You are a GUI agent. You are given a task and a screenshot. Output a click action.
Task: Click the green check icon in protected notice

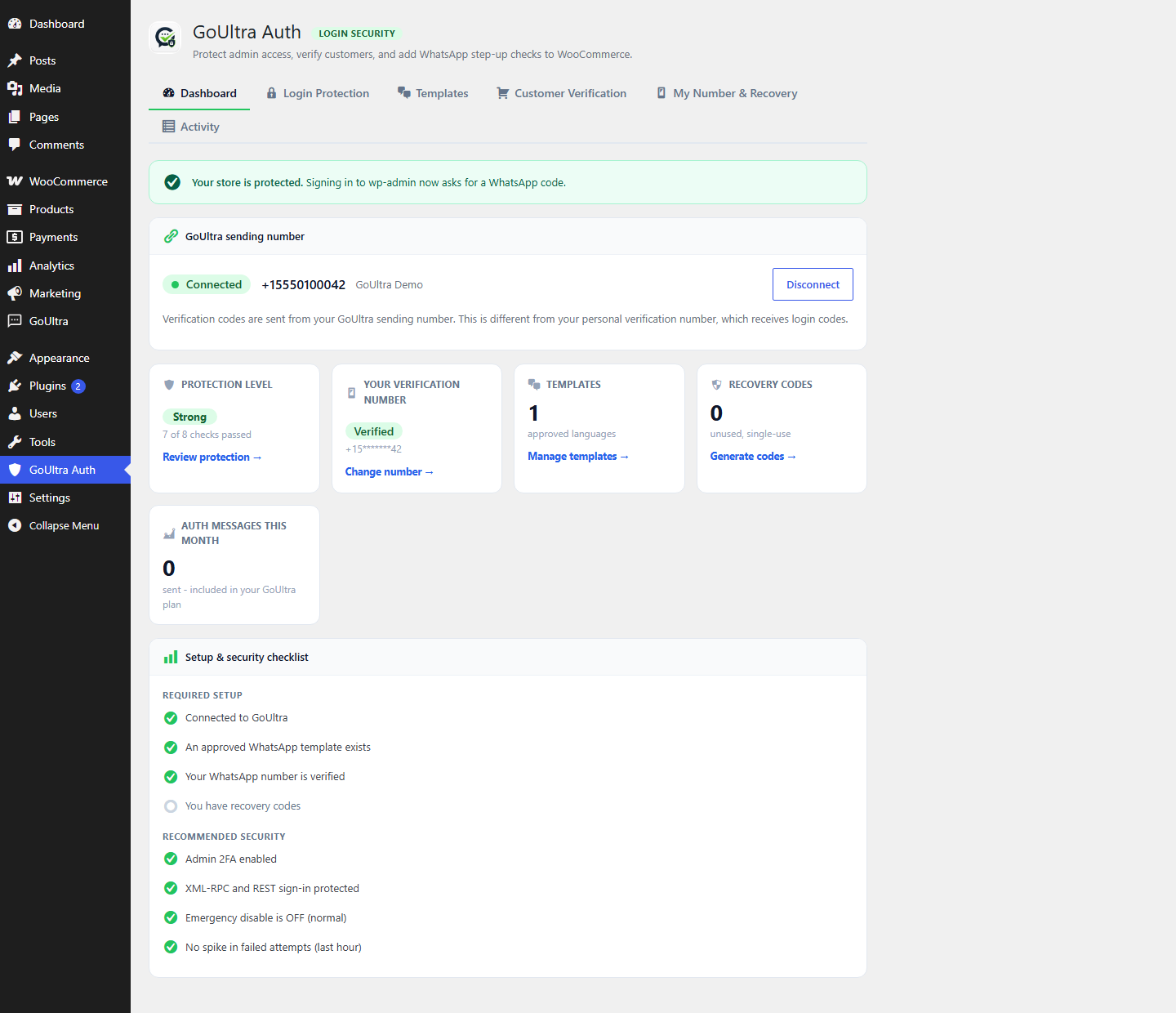[x=172, y=182]
